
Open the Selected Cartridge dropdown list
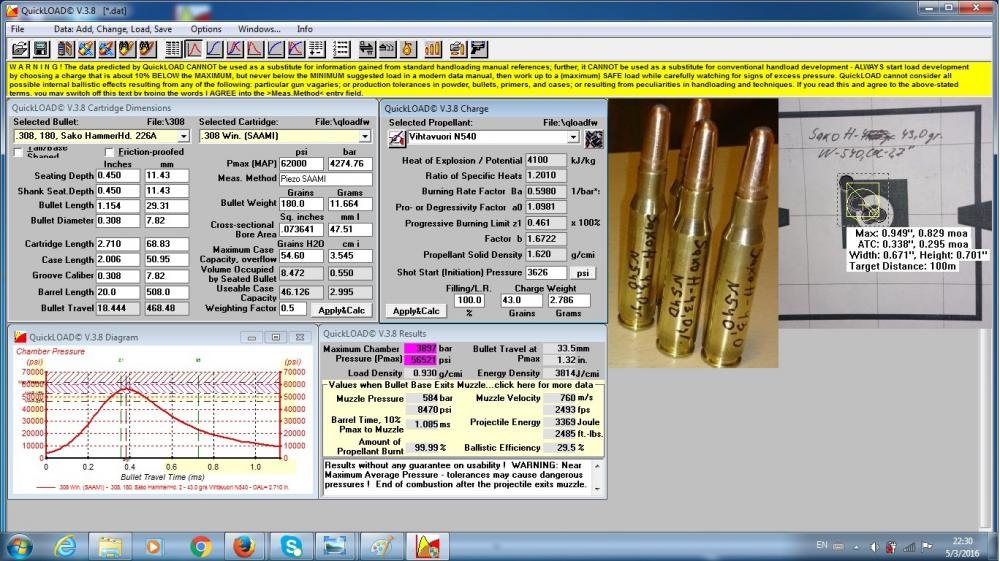point(368,136)
